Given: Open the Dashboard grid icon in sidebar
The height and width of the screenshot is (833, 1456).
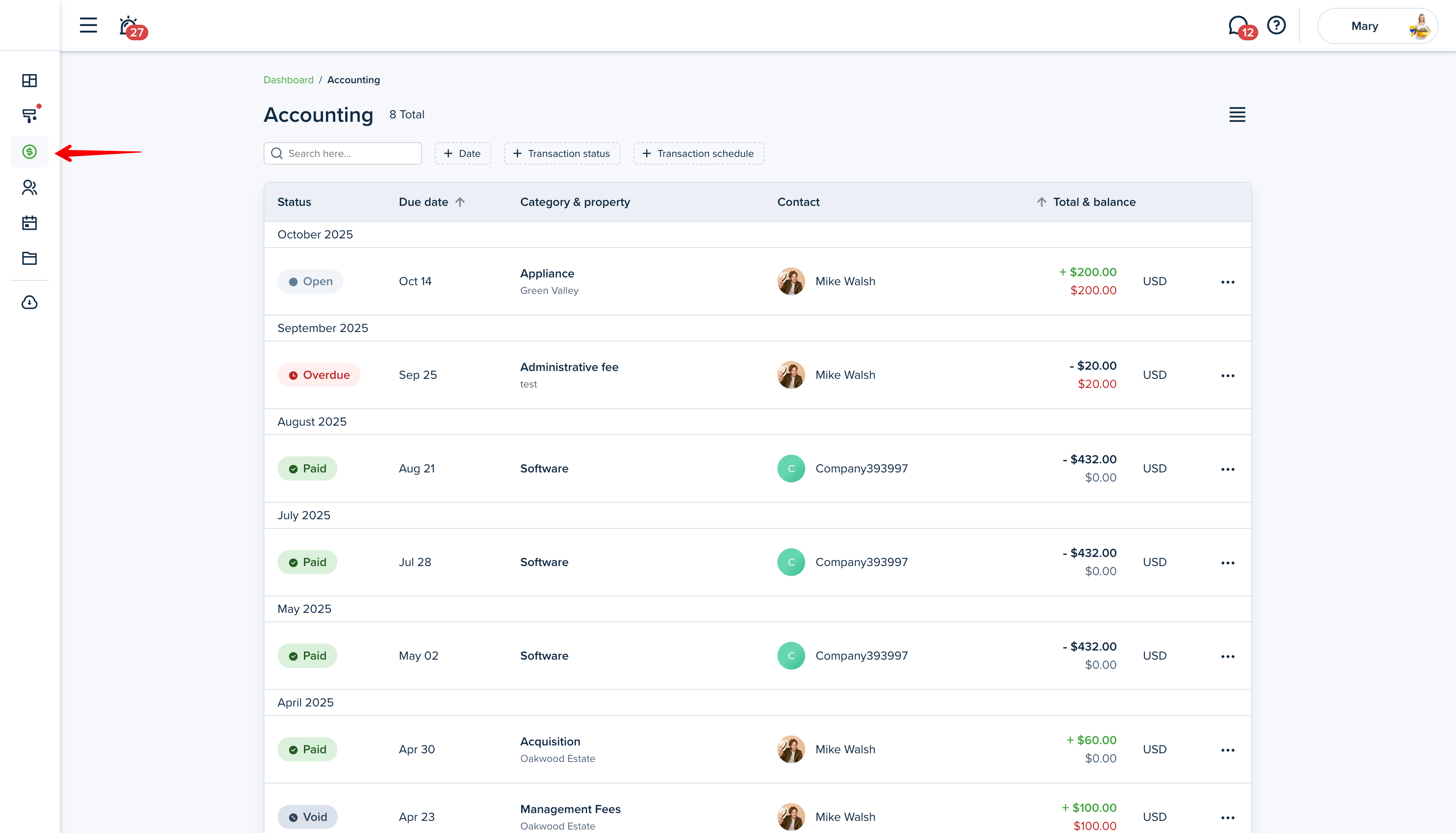Looking at the screenshot, I should click(x=29, y=80).
